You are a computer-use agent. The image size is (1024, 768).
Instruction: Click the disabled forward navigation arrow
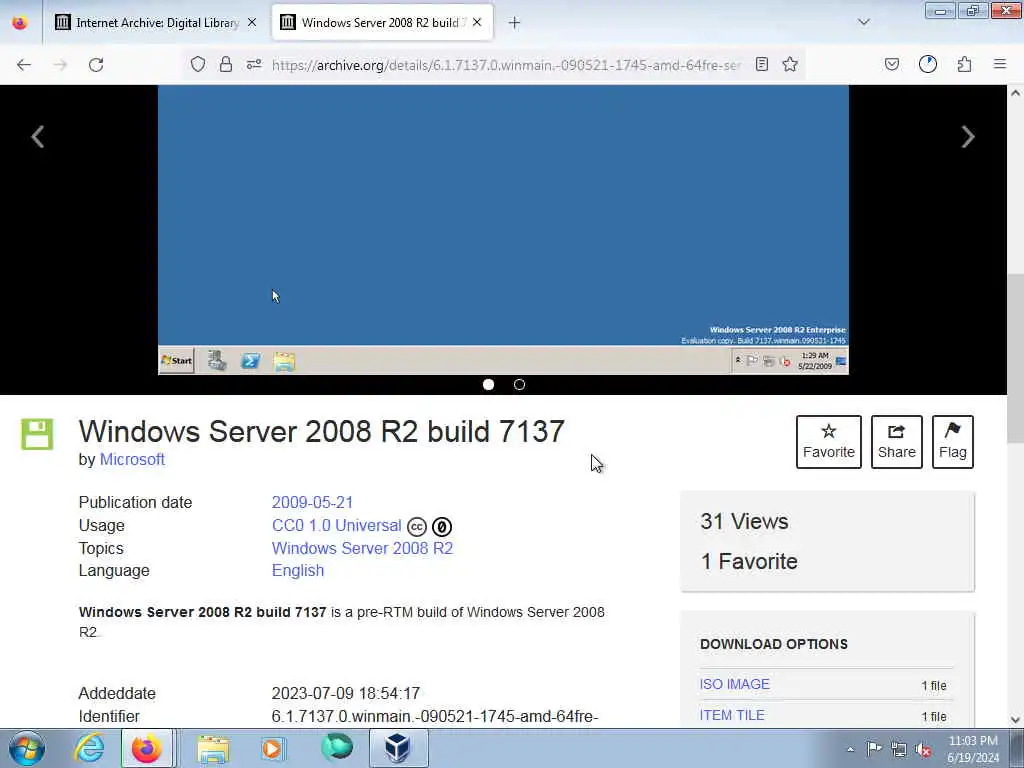tap(60, 65)
